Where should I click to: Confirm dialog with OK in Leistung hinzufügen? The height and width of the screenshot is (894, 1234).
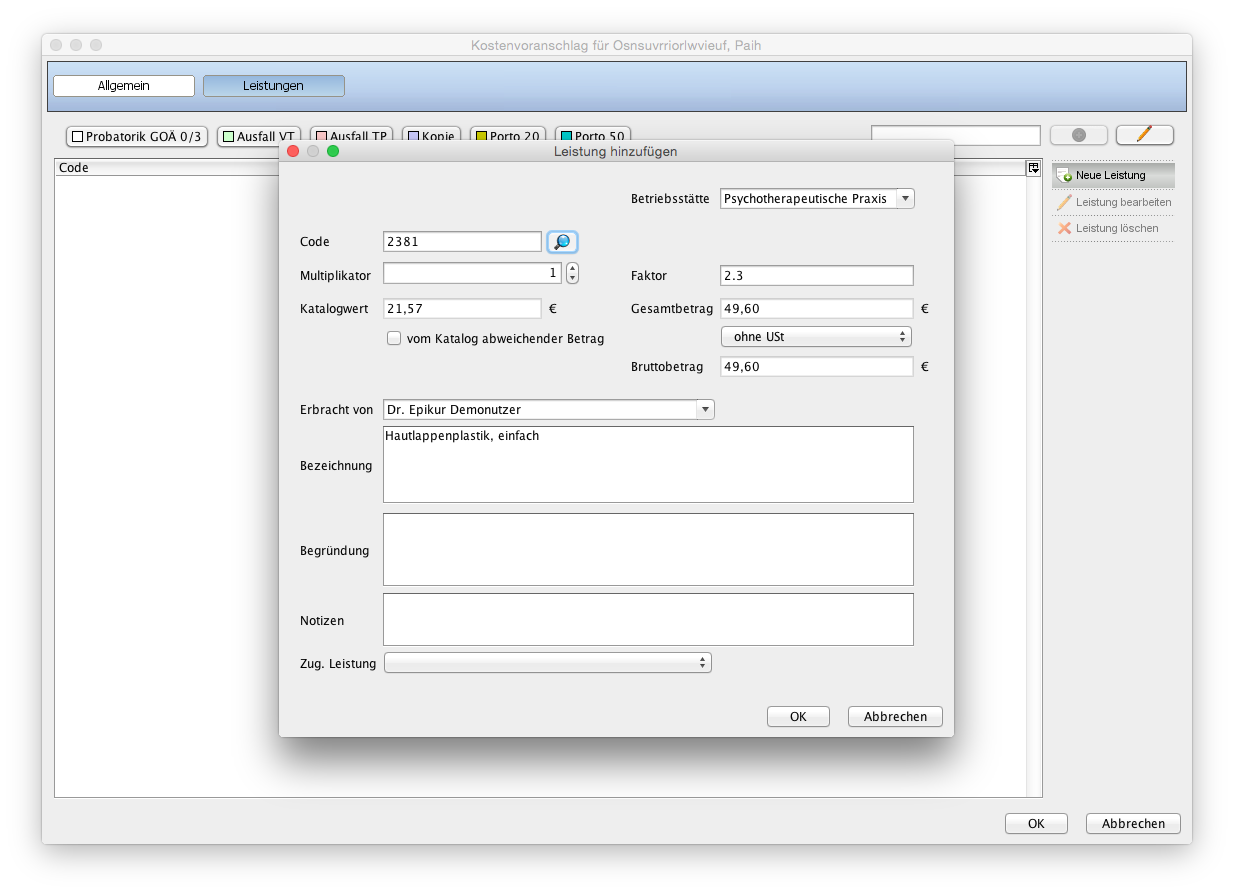coord(798,716)
